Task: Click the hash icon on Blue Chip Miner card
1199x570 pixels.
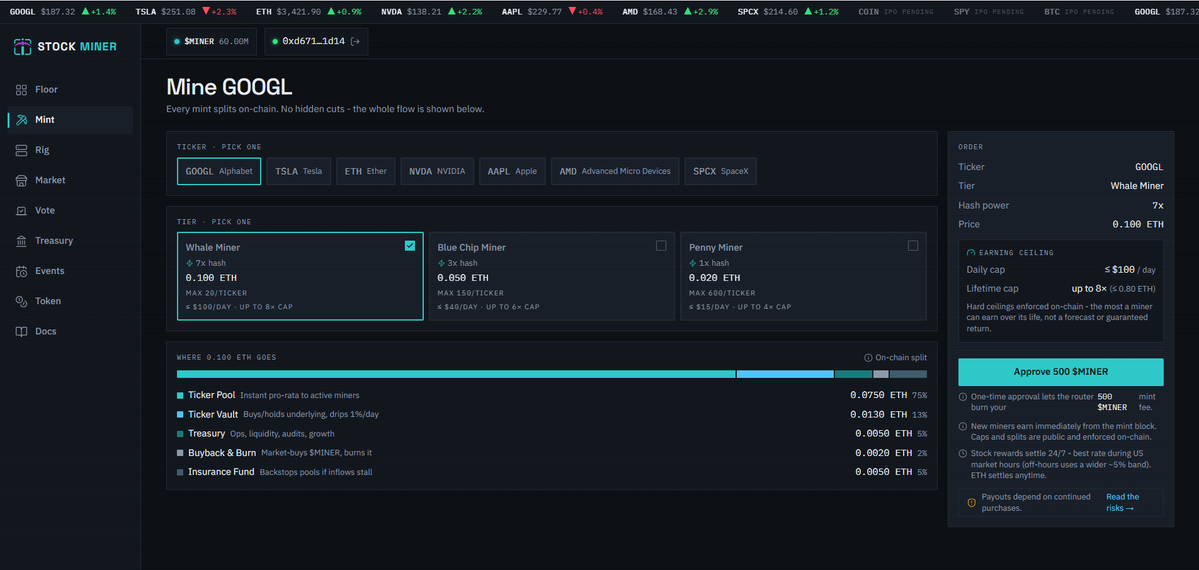Action: pos(440,263)
